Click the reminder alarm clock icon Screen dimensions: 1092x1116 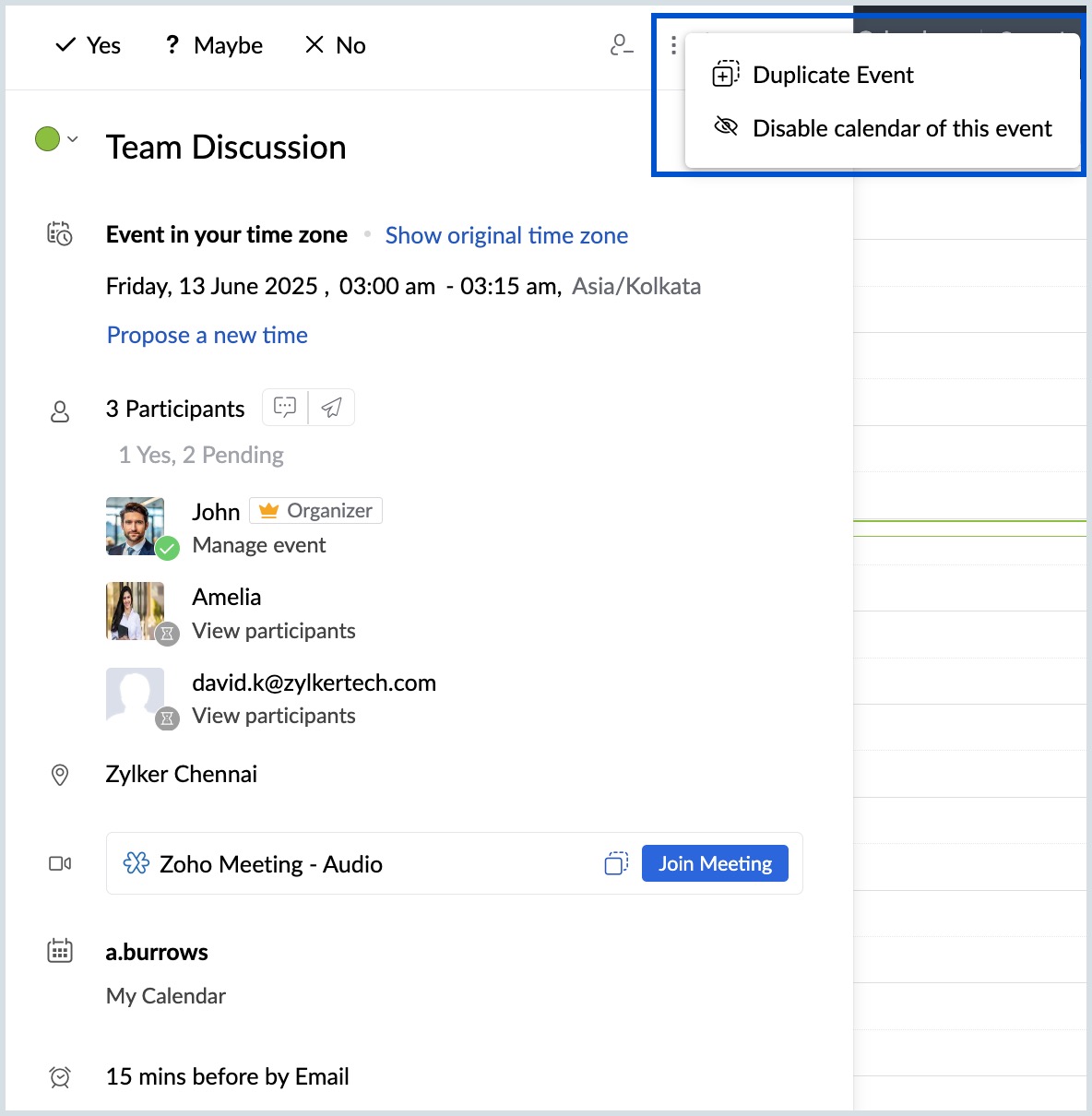pos(60,1076)
